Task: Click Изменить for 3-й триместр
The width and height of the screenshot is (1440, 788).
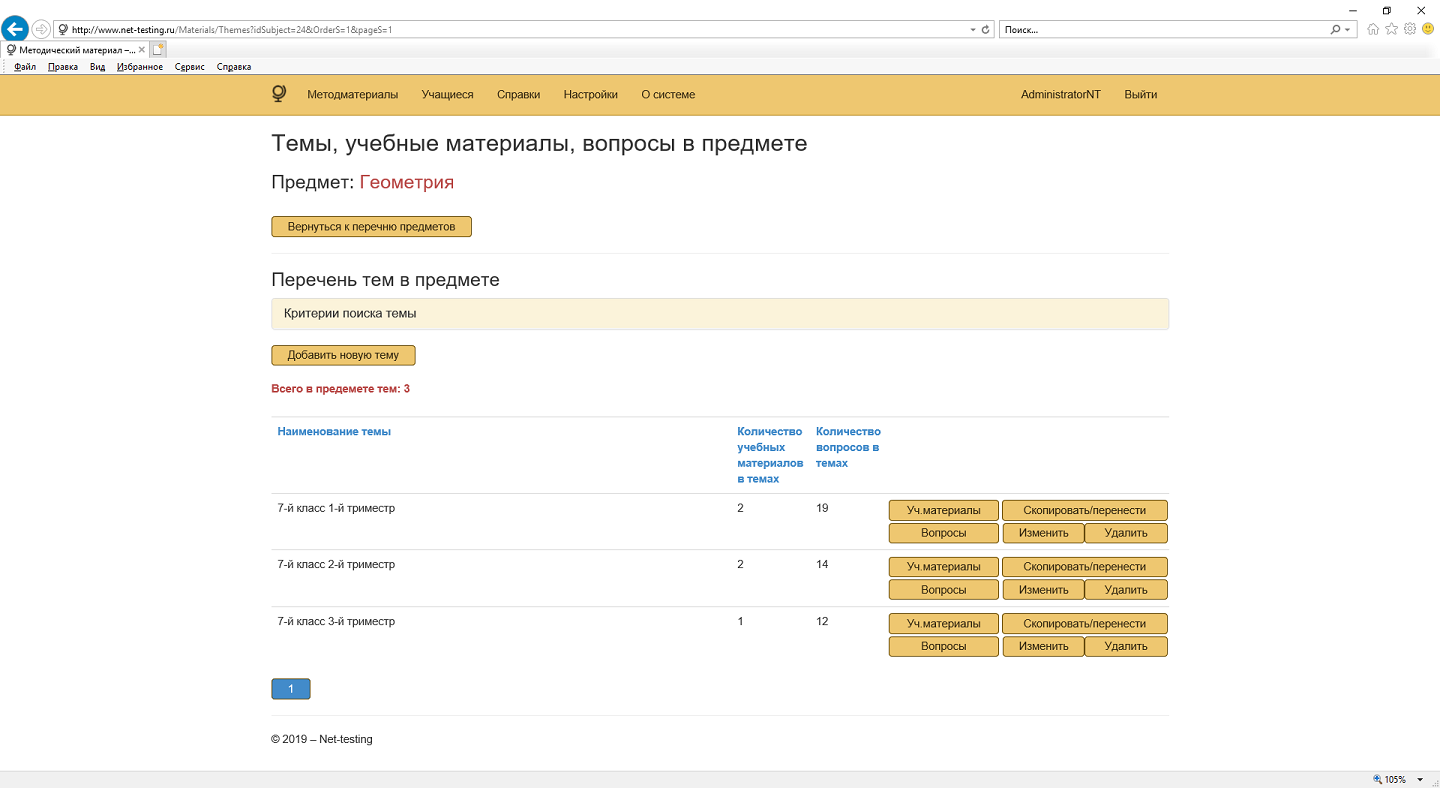Action: (1044, 646)
